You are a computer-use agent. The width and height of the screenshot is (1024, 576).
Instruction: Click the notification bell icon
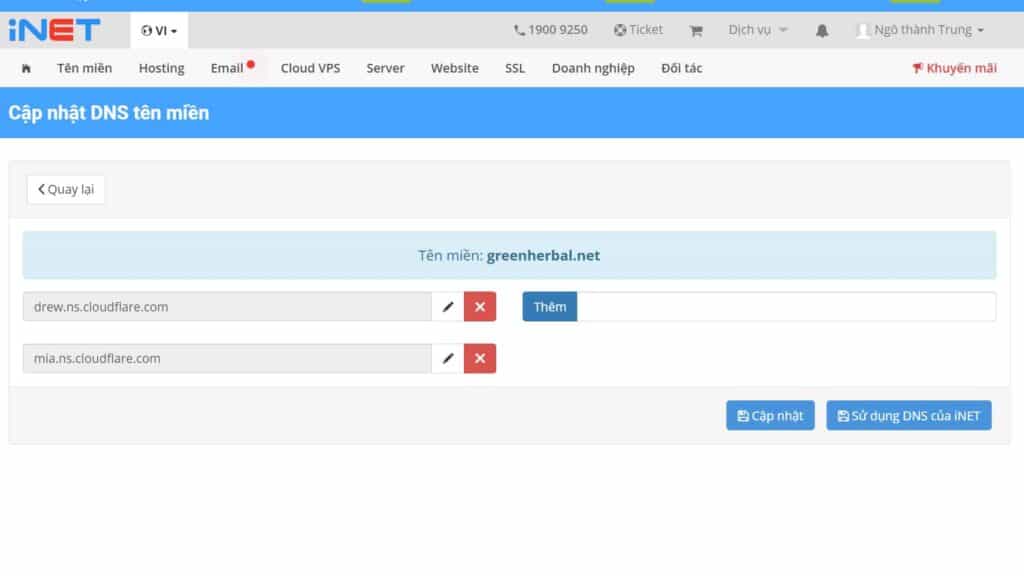point(822,31)
